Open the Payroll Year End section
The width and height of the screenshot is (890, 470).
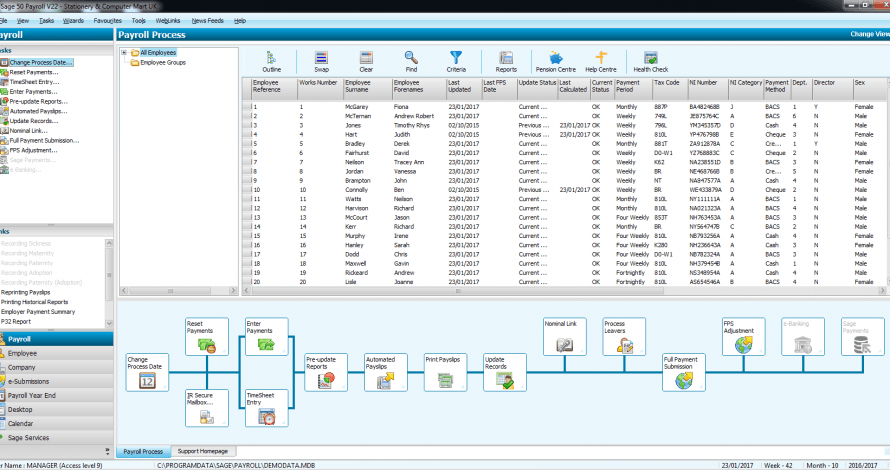[56, 396]
